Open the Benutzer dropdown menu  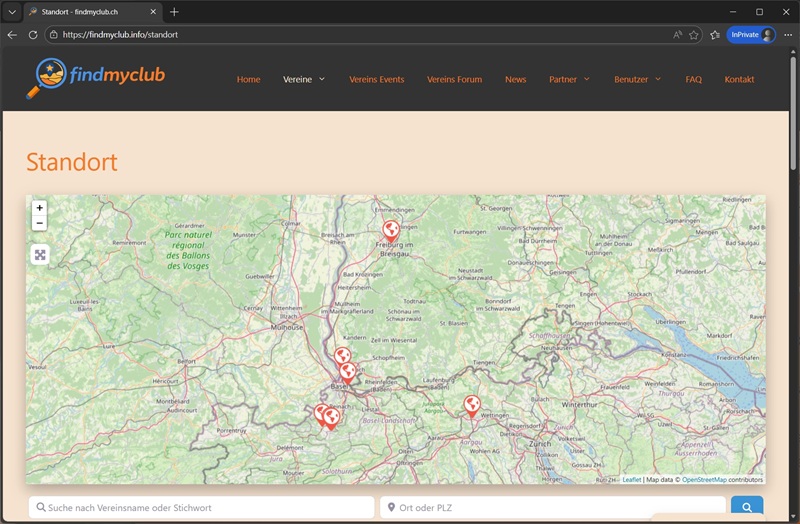tap(637, 79)
